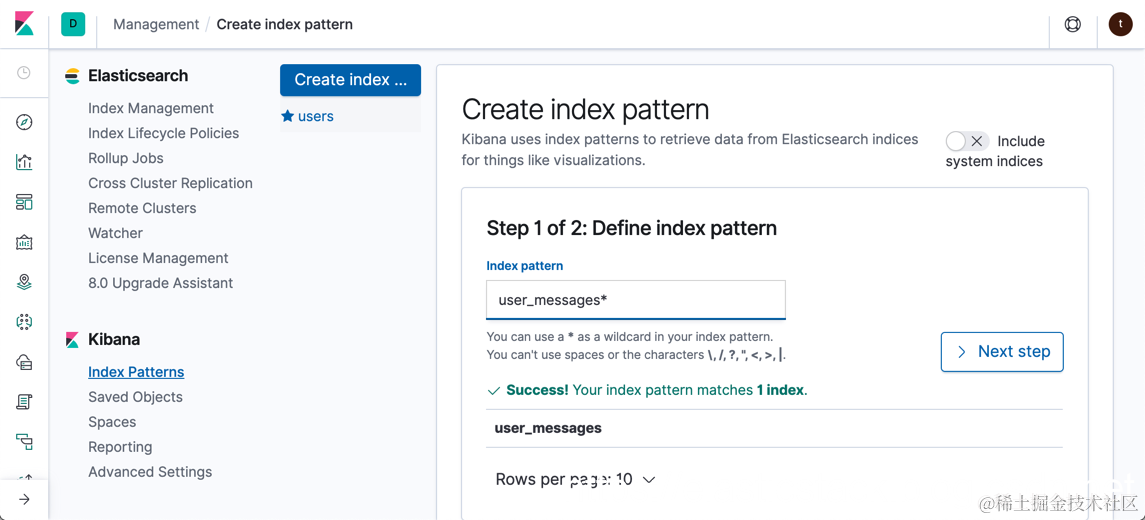Viewport: 1145px width, 520px height.
Task: Open the starred users index pattern
Action: click(315, 116)
